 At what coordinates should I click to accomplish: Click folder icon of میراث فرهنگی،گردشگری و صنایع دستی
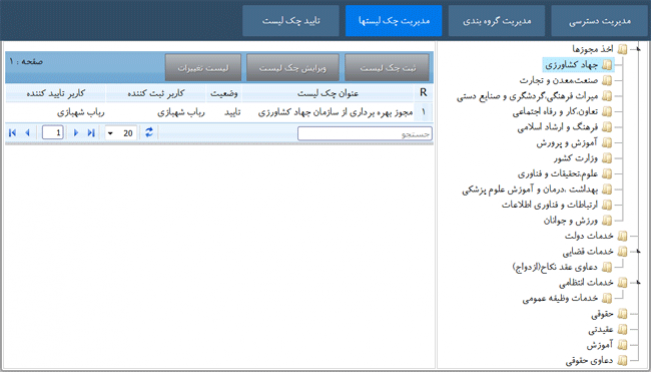click(607, 96)
